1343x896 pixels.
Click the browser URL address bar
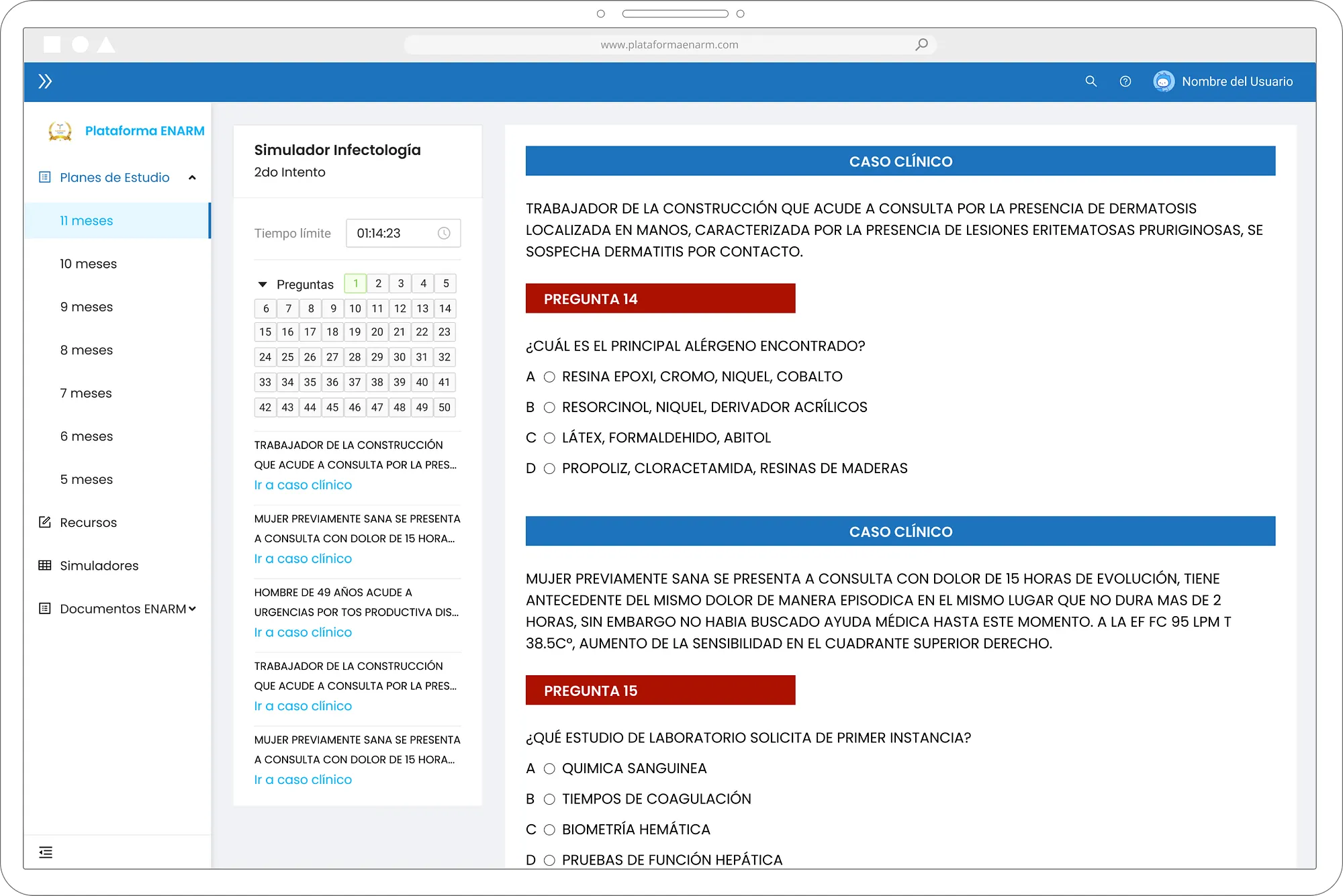point(670,44)
